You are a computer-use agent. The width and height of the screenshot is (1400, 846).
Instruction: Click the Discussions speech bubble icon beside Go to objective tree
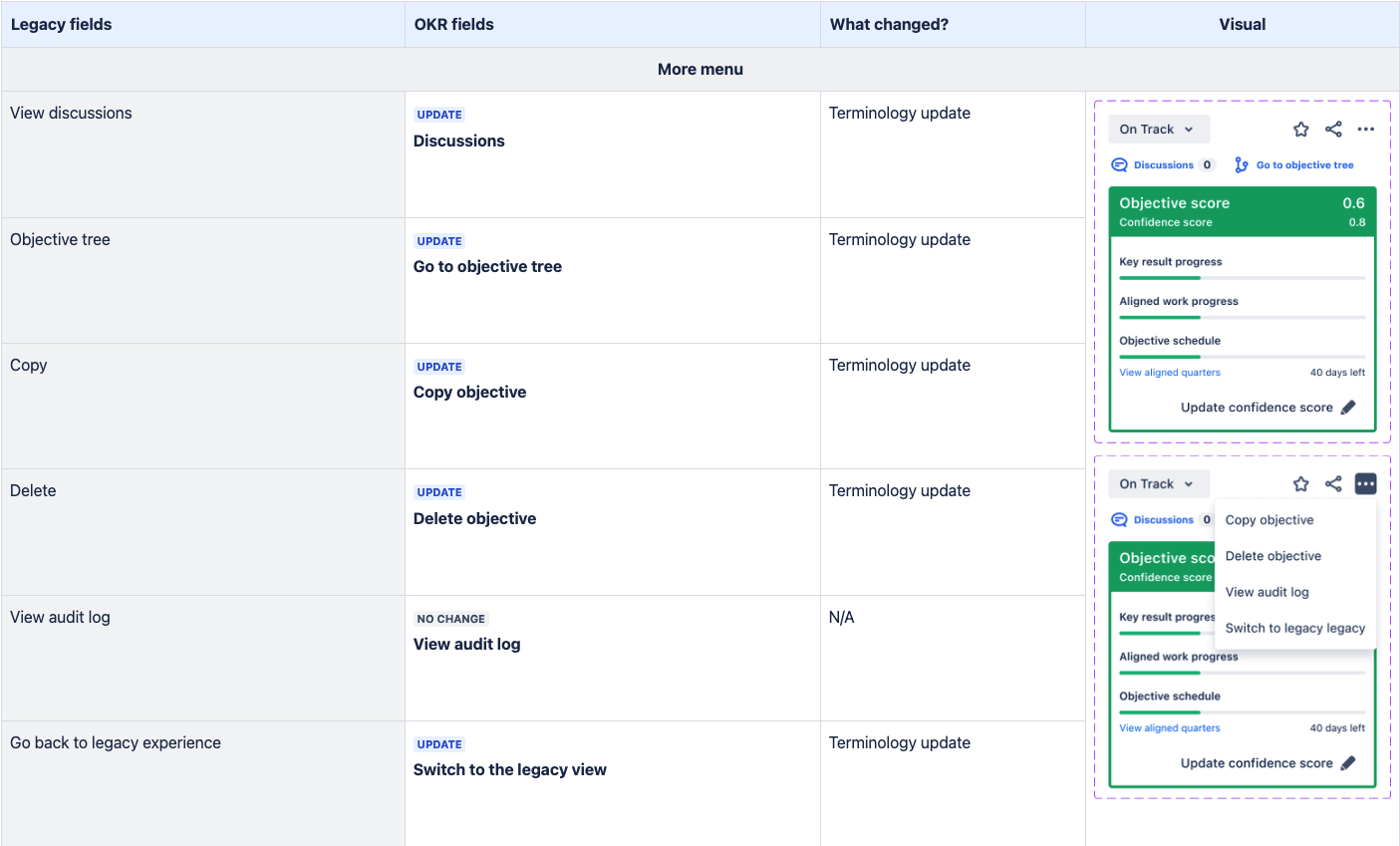click(1119, 165)
